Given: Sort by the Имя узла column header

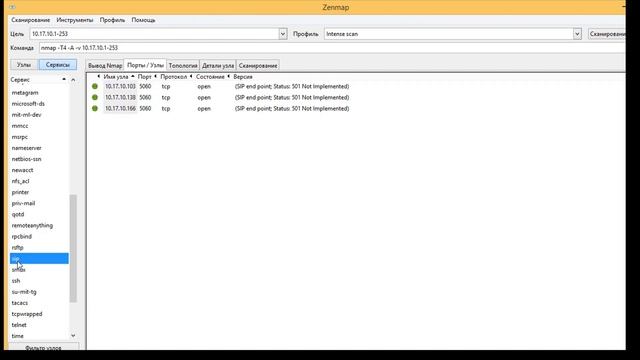Looking at the screenshot, I should click(116, 77).
